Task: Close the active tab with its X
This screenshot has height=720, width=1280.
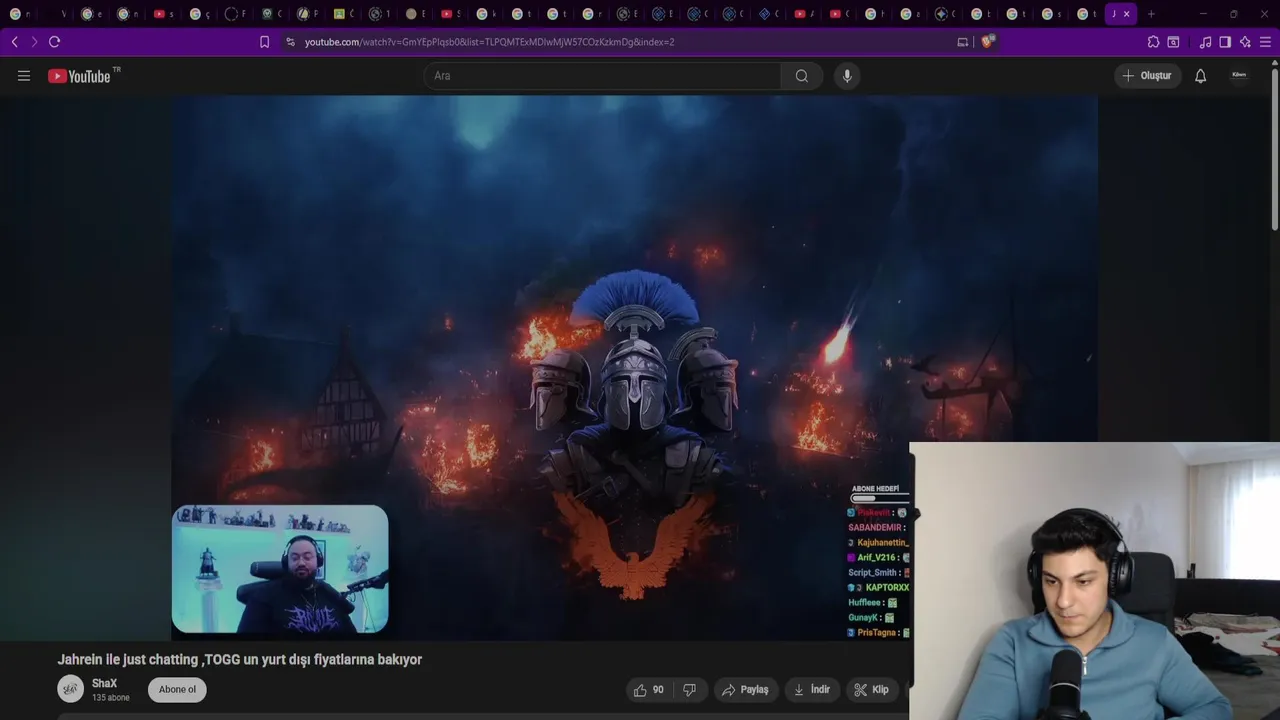Action: point(1127,14)
